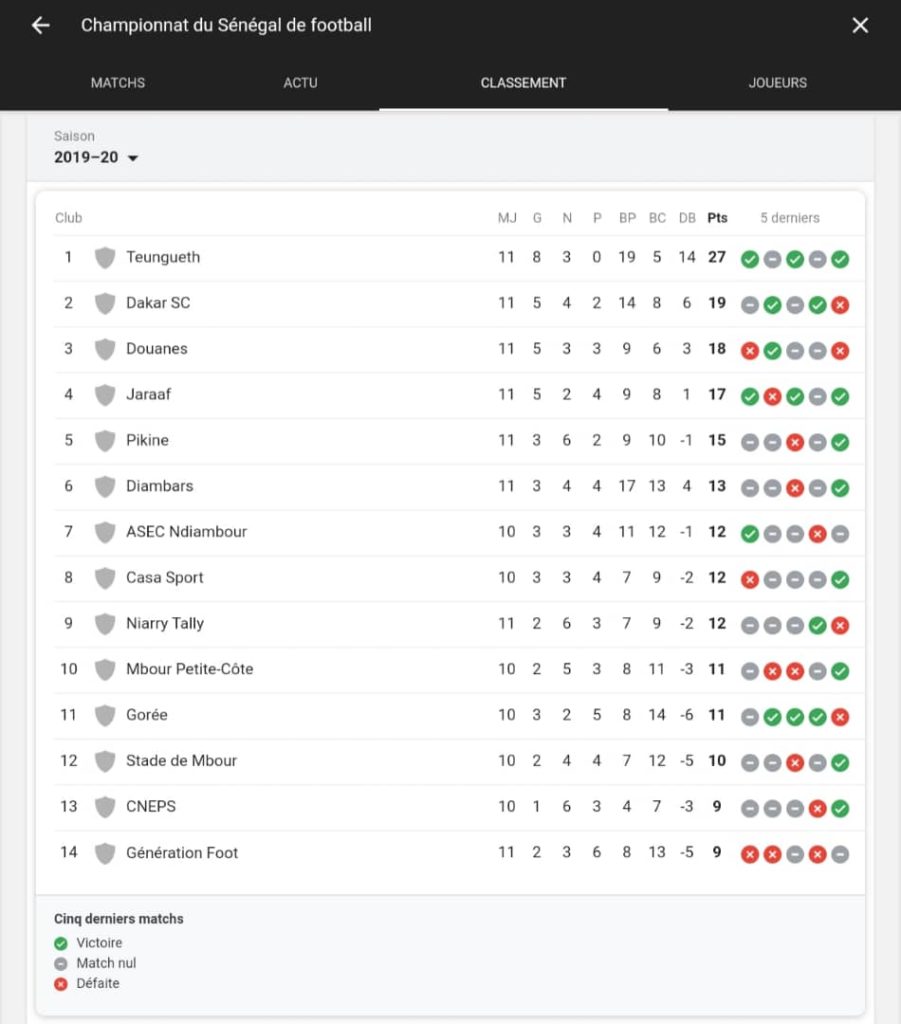
Task: Go to the JOUEURS tab
Action: click(777, 83)
